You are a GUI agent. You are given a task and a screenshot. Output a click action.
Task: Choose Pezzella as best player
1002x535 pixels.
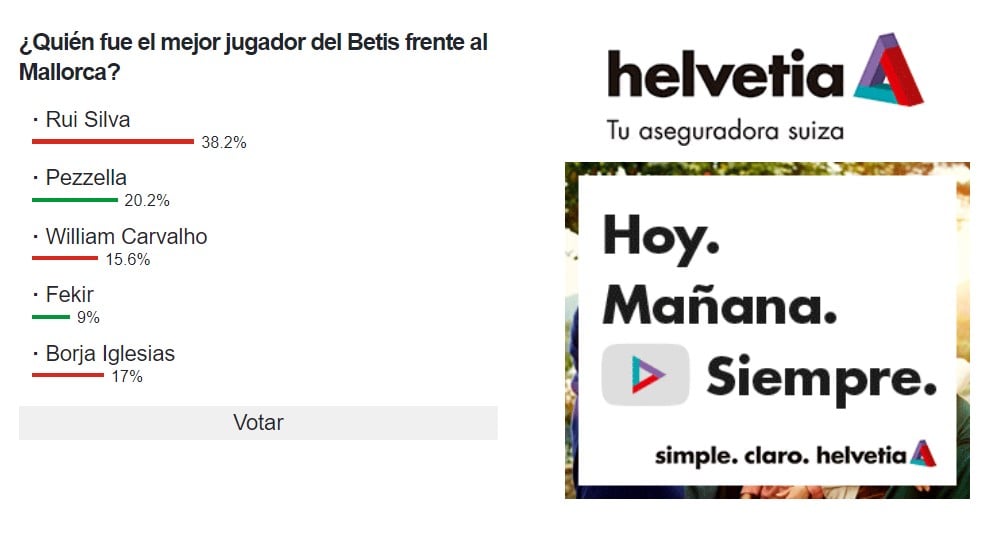[86, 178]
